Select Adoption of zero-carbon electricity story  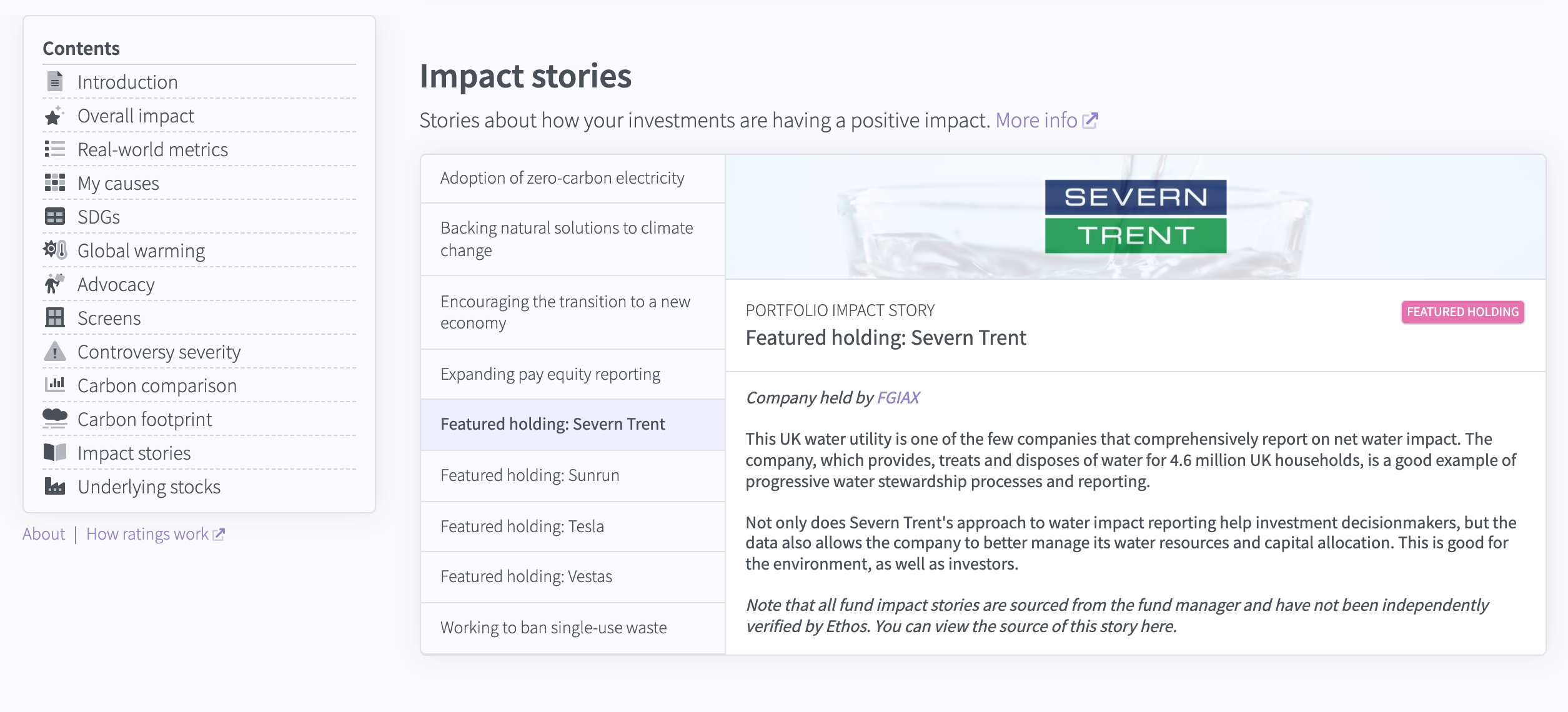(562, 179)
